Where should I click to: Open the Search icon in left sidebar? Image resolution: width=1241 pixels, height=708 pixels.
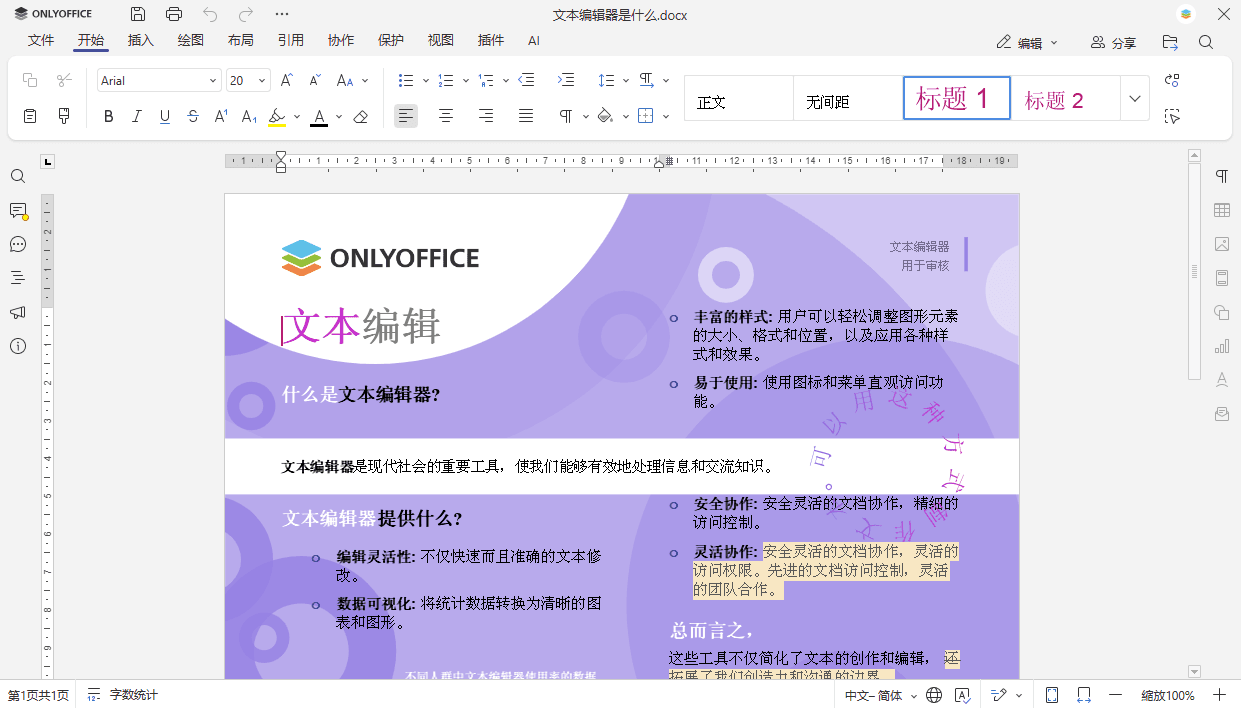tap(18, 176)
